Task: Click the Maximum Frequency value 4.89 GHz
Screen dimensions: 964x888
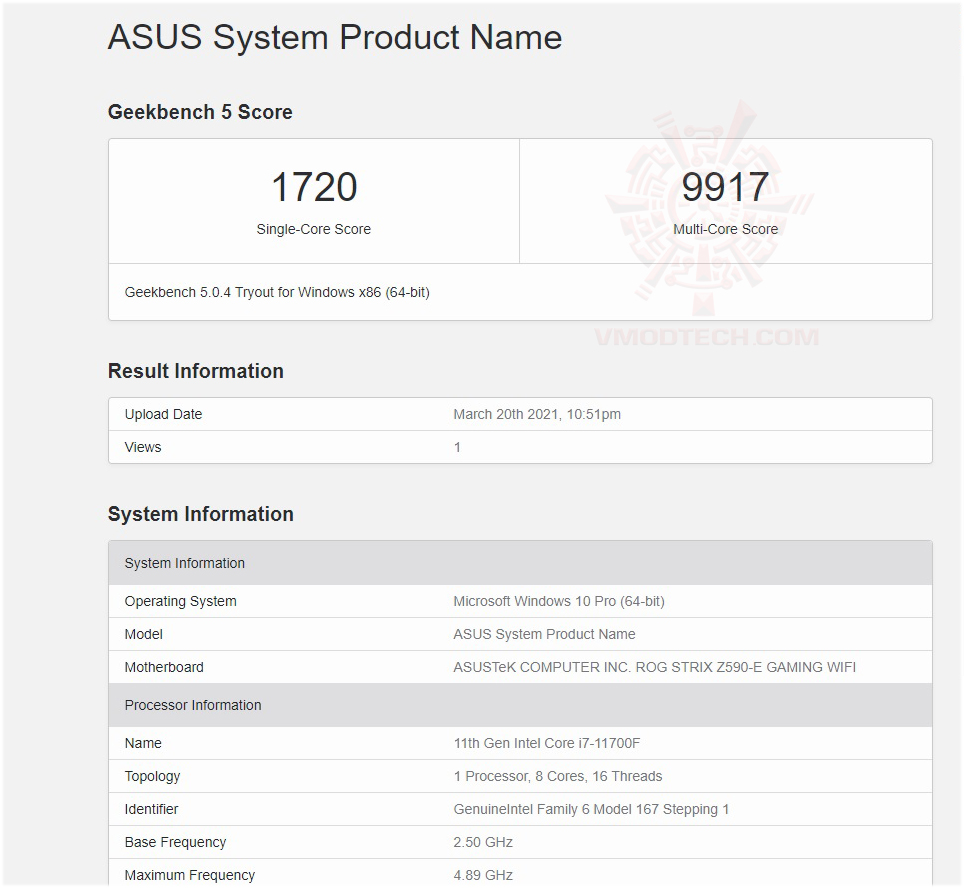Action: (483, 875)
